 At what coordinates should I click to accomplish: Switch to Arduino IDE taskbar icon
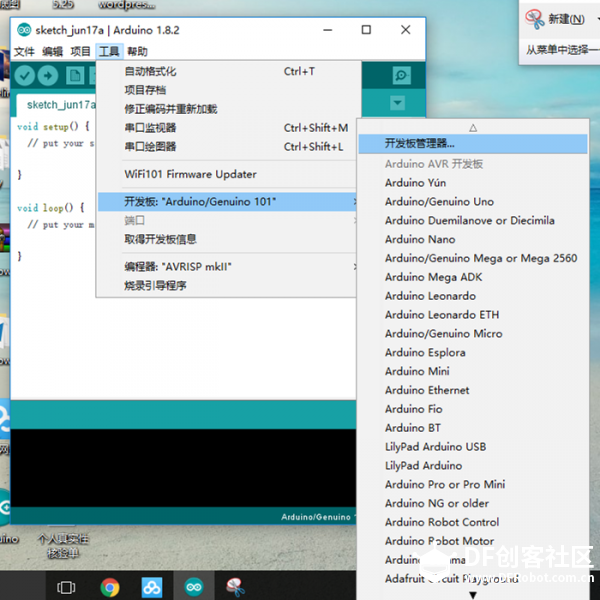click(194, 587)
